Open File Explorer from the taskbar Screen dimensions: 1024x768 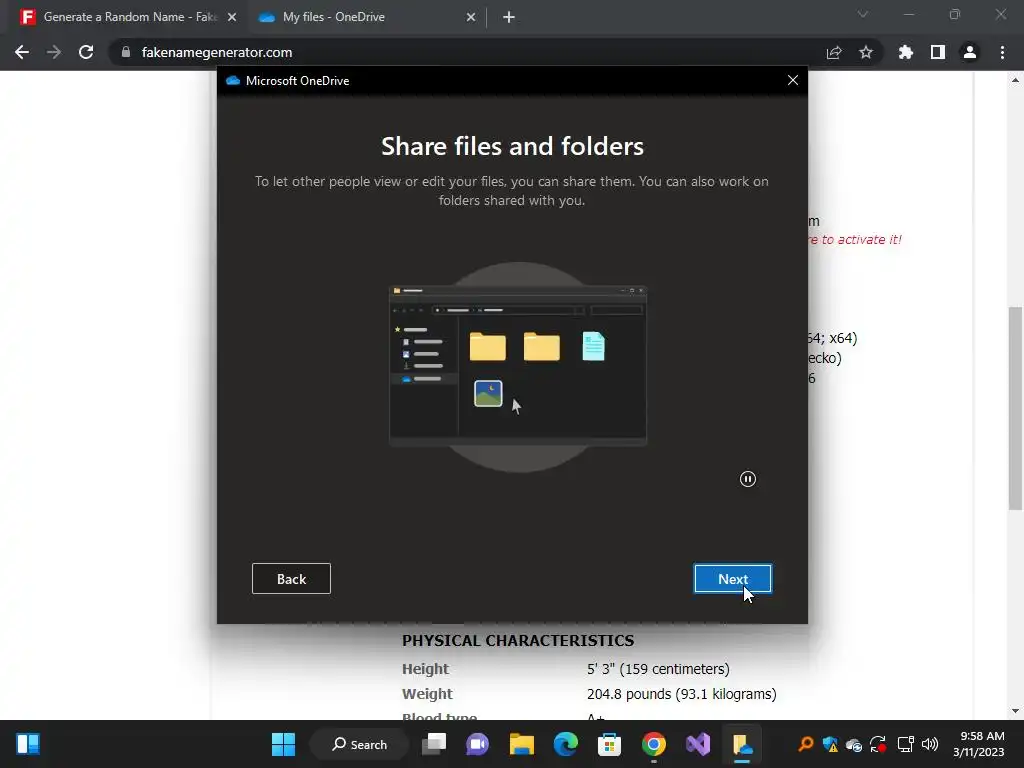coord(522,744)
